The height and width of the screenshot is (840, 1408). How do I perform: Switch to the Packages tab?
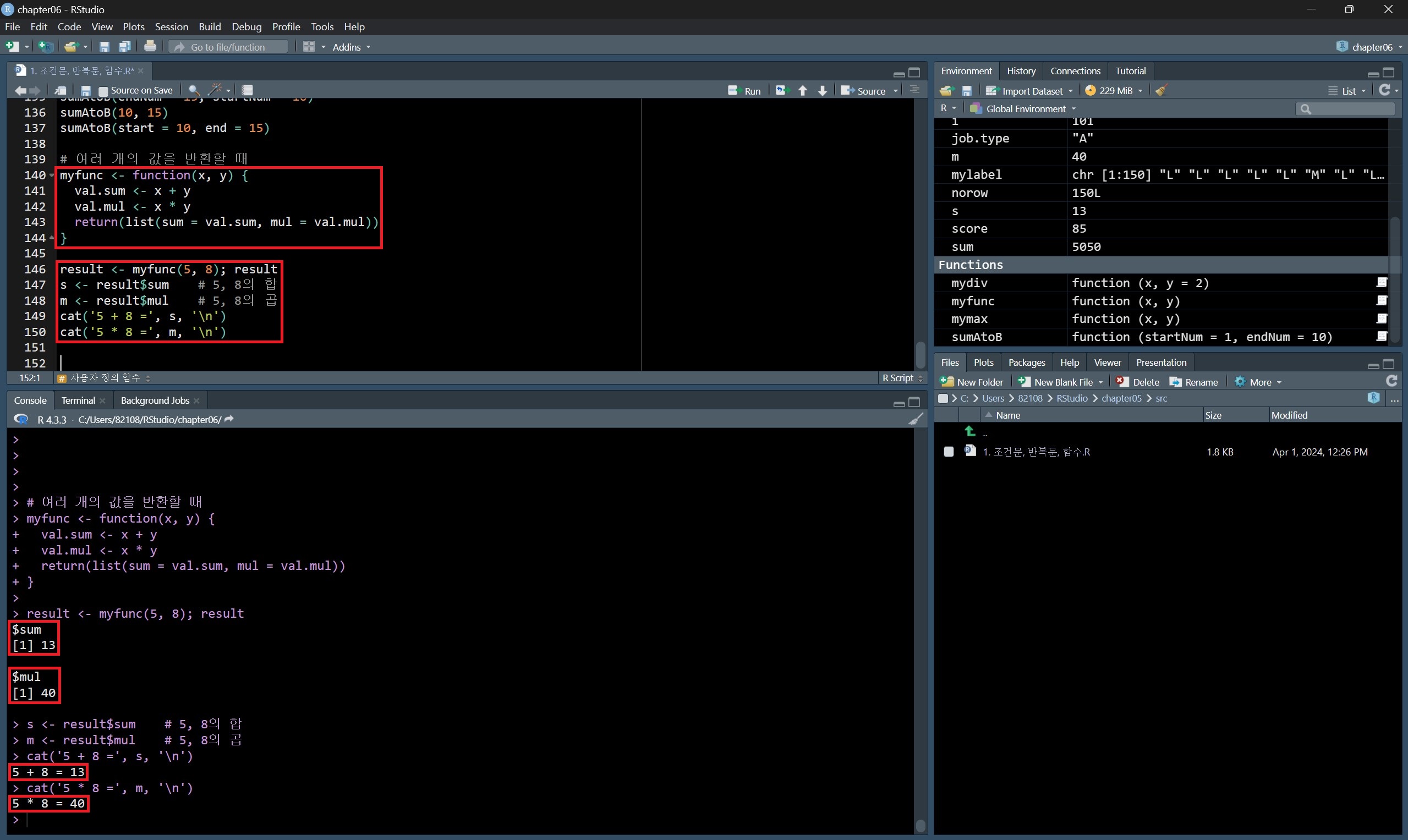1026,363
